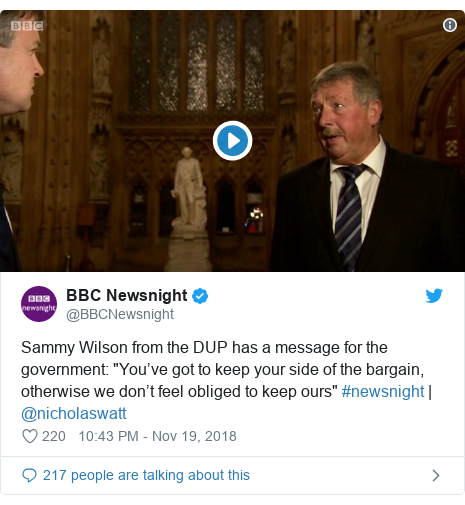
Task: Open 217 people are talking about this
Action: tap(146, 475)
